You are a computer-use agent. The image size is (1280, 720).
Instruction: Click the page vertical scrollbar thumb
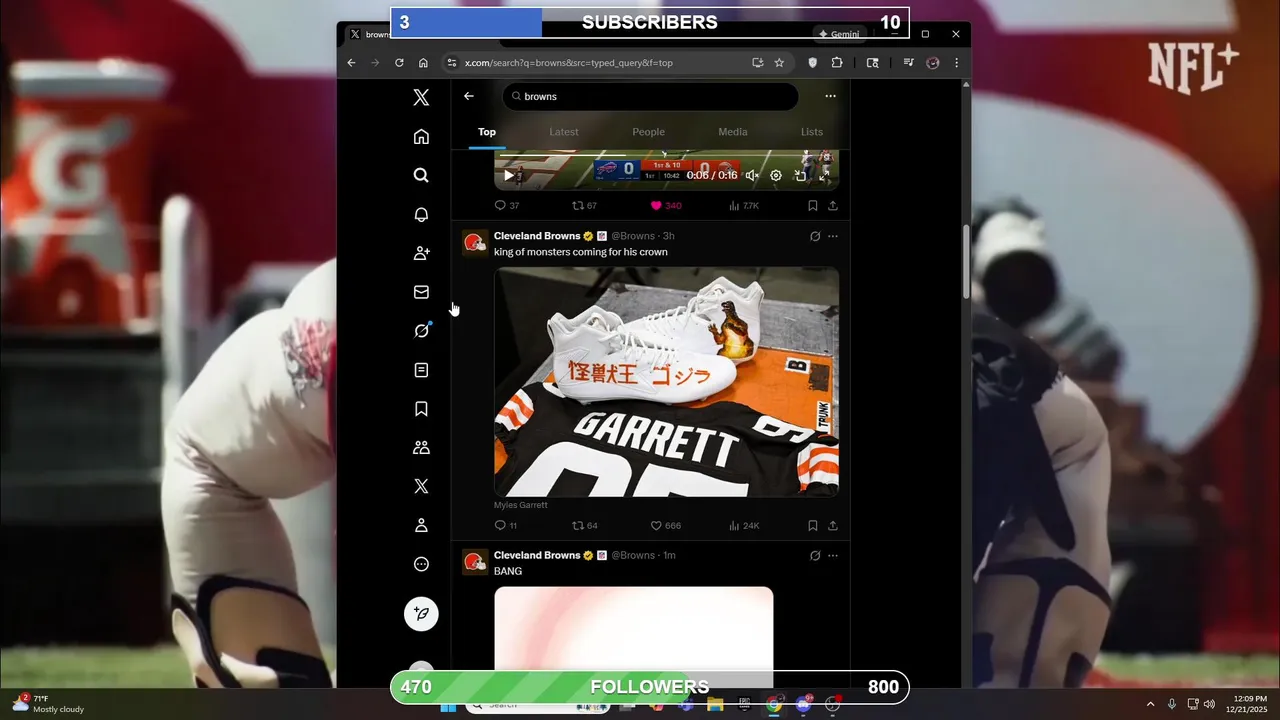click(x=966, y=262)
